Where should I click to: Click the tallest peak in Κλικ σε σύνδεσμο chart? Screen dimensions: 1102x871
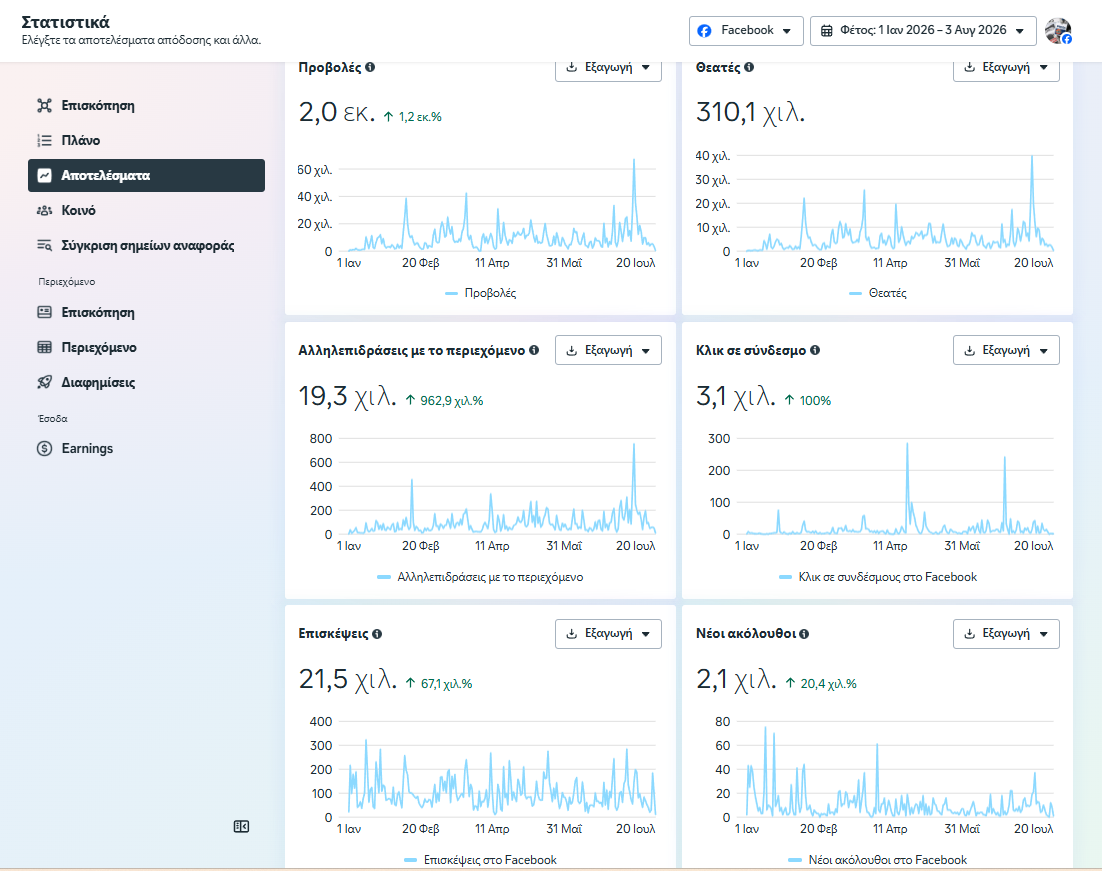[x=907, y=444]
